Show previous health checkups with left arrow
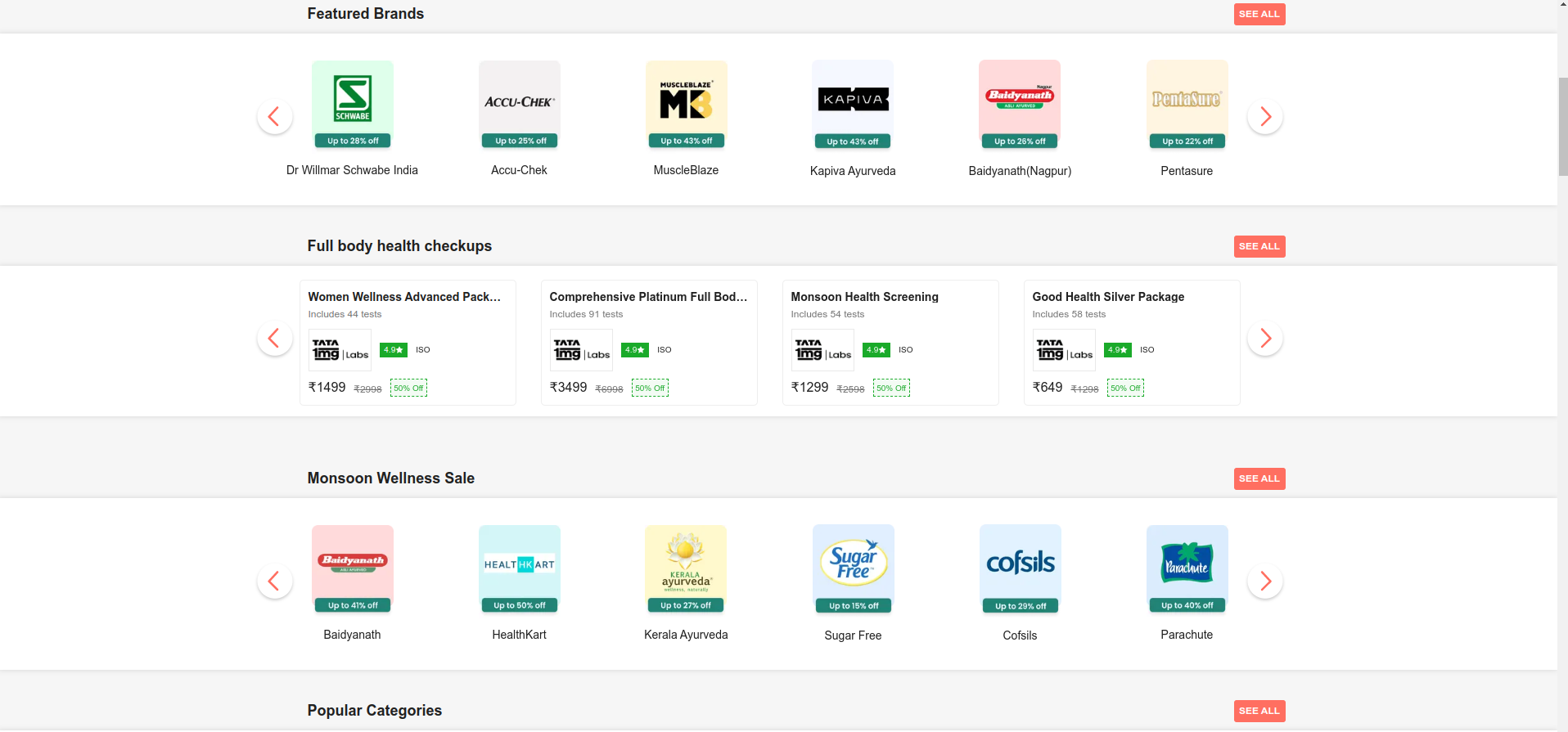This screenshot has height=732, width=1568. click(274, 338)
